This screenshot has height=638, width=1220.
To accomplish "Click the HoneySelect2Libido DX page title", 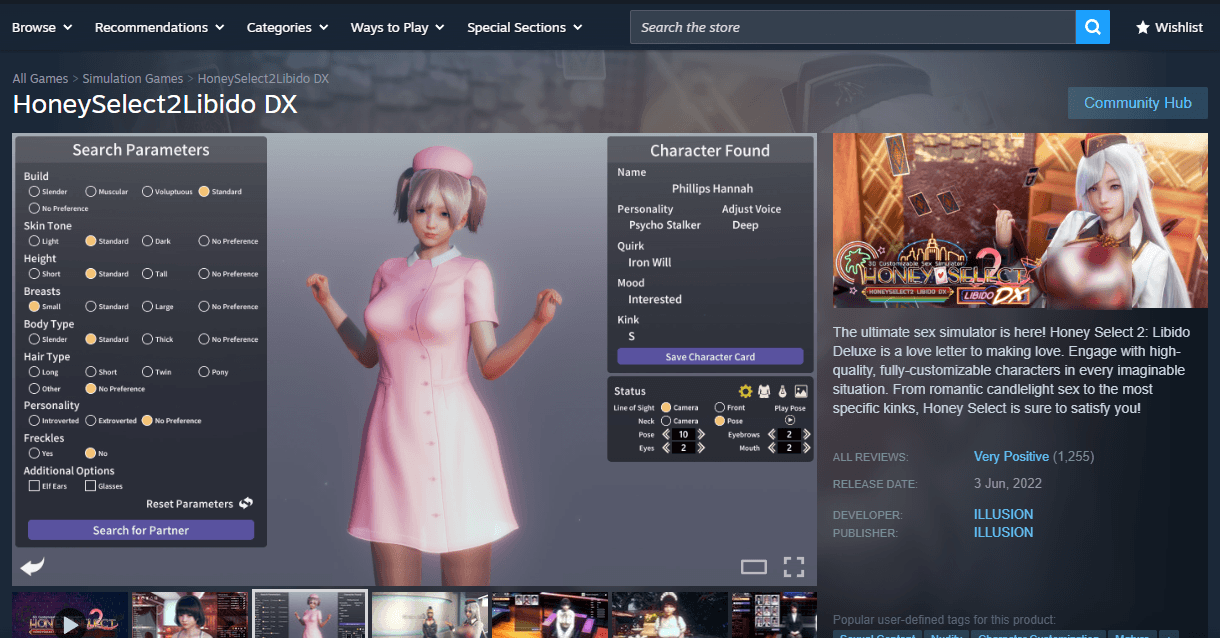I will (x=155, y=104).
